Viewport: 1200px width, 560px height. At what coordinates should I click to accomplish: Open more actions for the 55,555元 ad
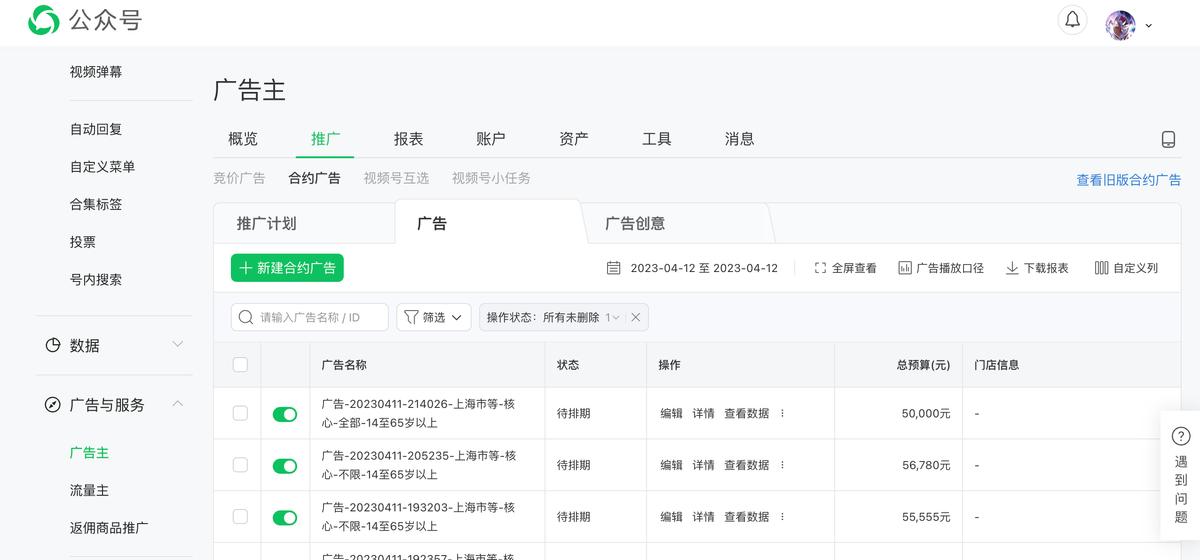[x=782, y=517]
